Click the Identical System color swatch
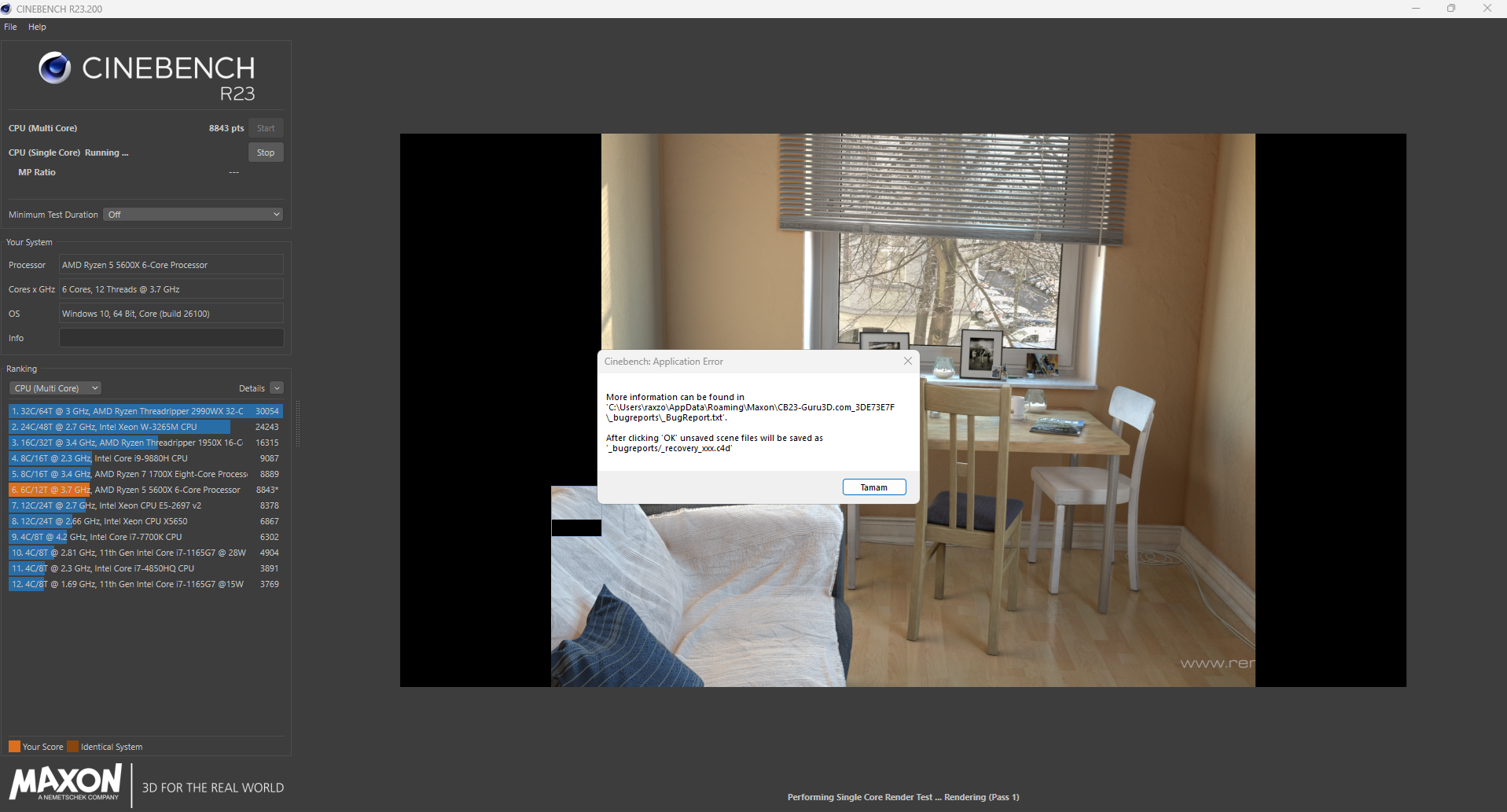This screenshot has height=812, width=1507. point(73,747)
